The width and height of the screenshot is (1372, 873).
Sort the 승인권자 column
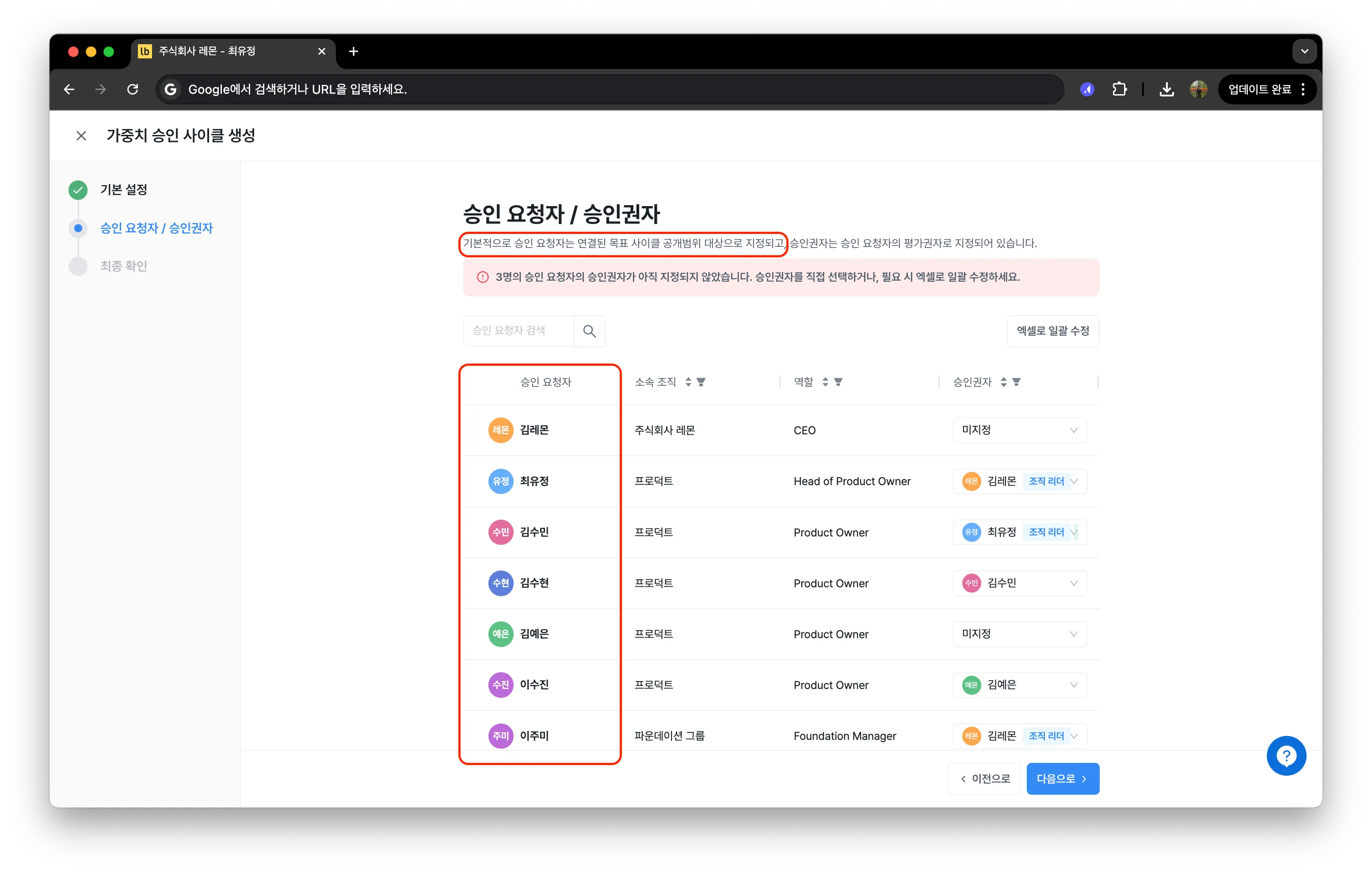click(x=1003, y=382)
